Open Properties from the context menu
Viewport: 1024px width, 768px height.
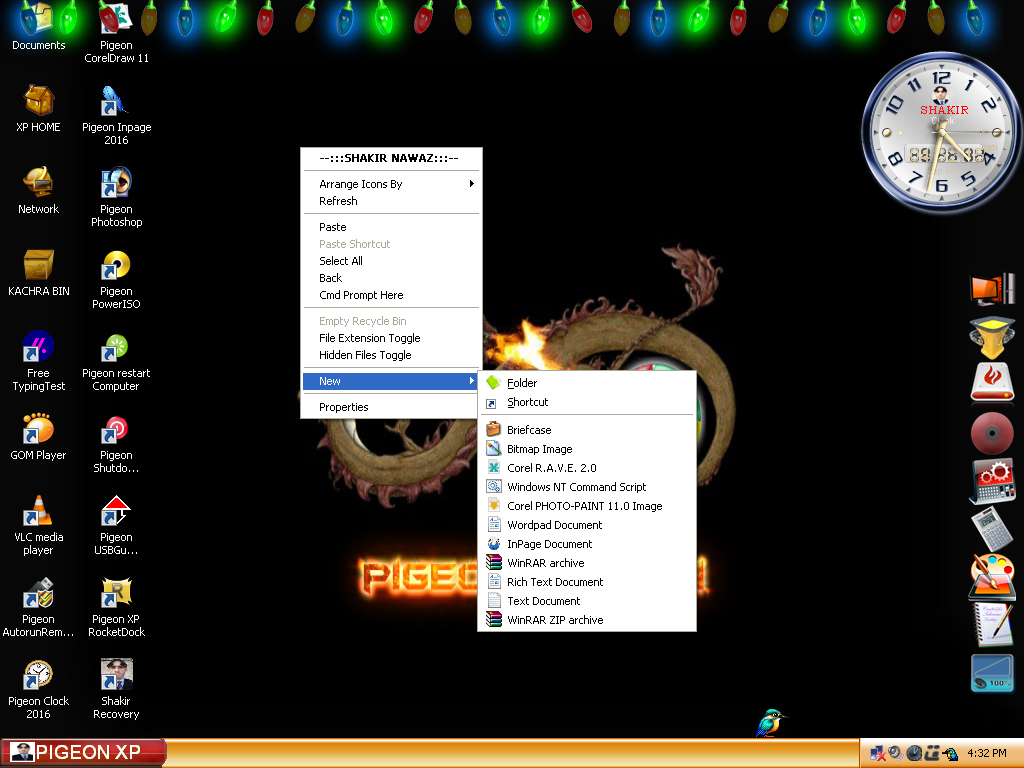pyautogui.click(x=391, y=408)
